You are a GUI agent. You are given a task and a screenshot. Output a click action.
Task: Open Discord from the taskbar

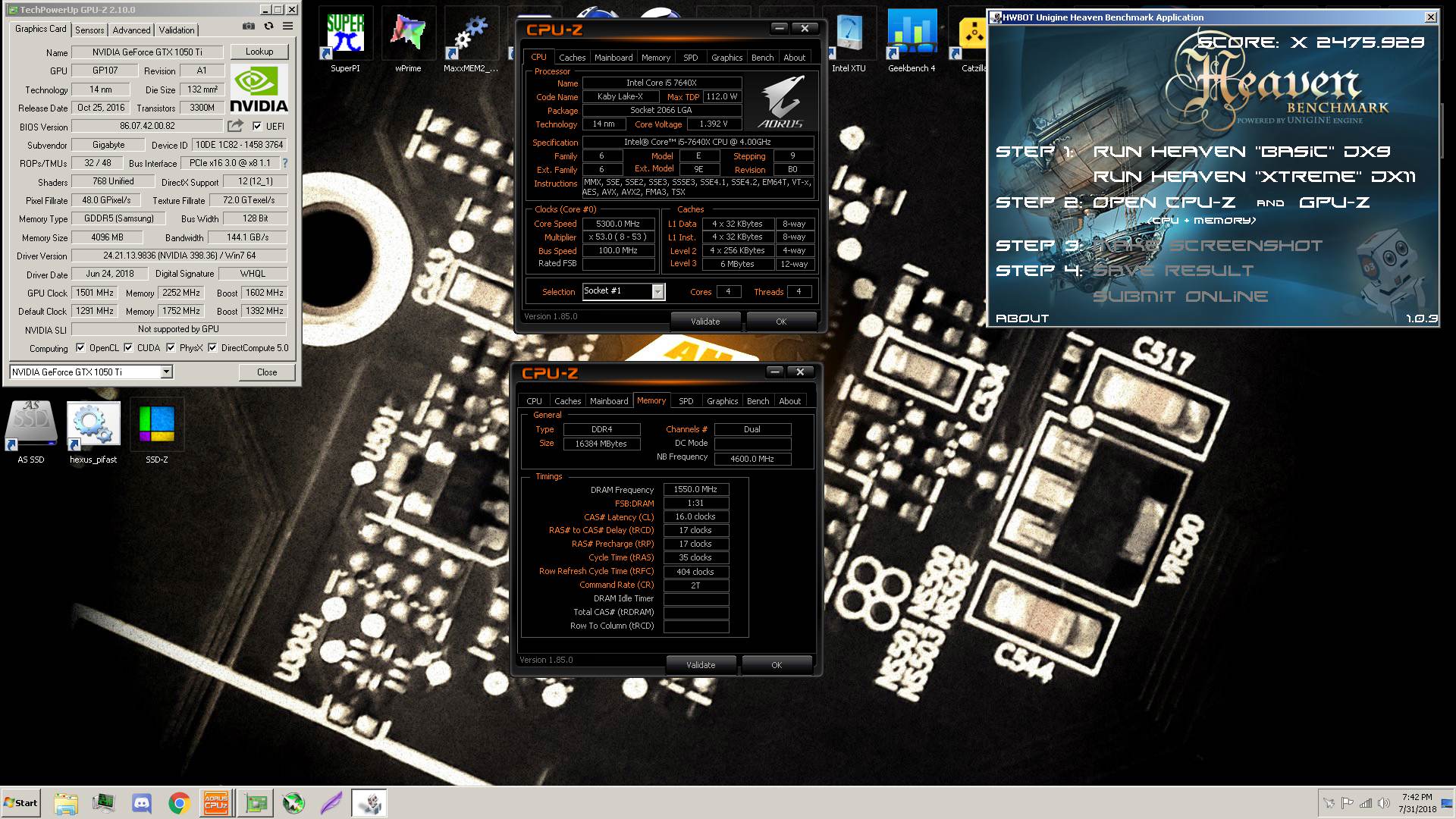point(141,803)
